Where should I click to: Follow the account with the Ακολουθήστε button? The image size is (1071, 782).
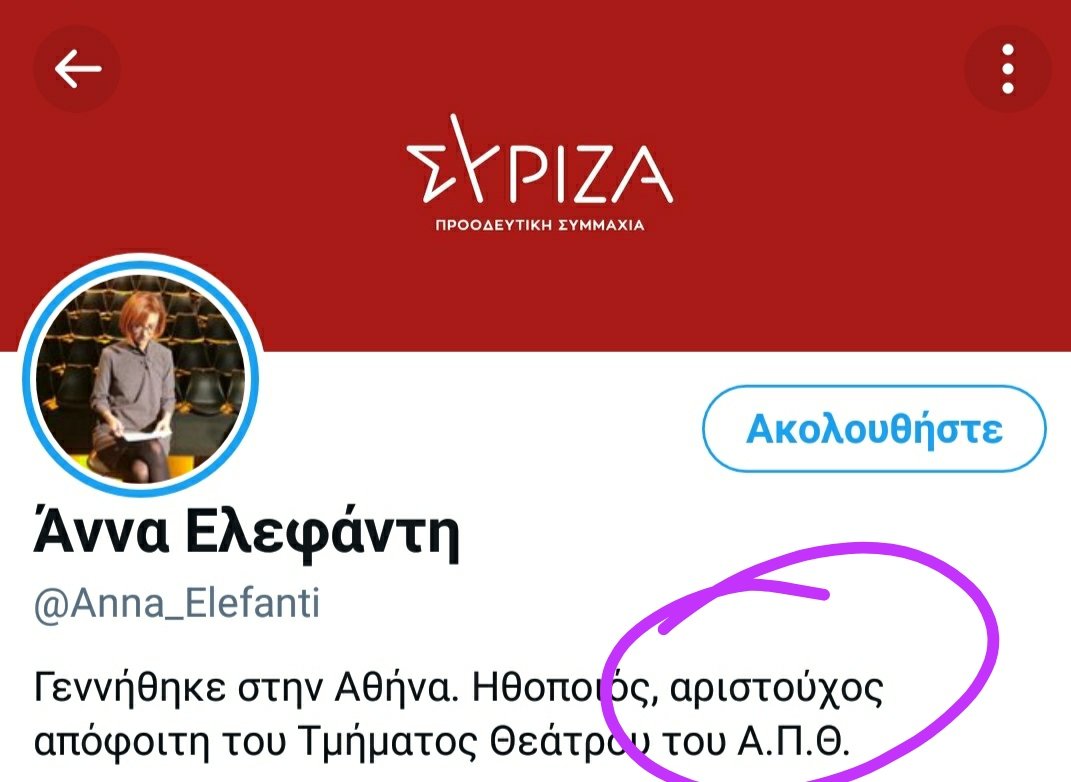(874, 429)
